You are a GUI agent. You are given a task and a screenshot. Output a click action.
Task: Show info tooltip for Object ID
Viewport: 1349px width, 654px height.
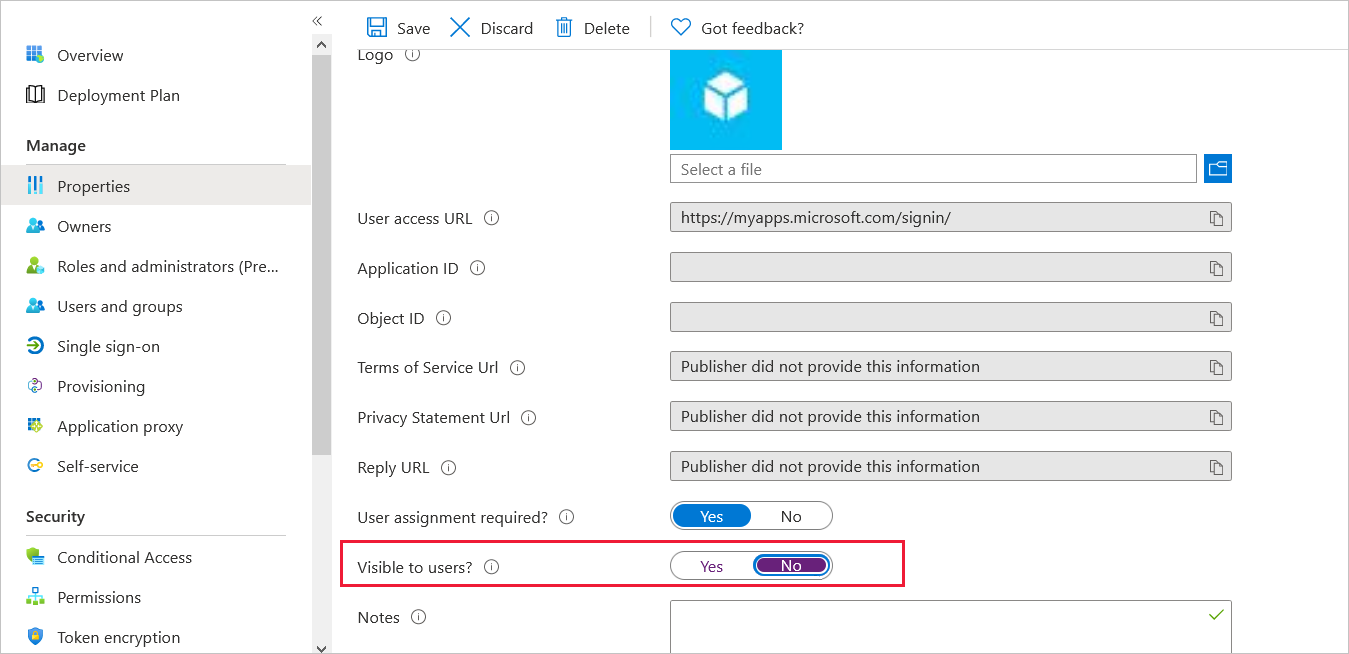point(443,318)
